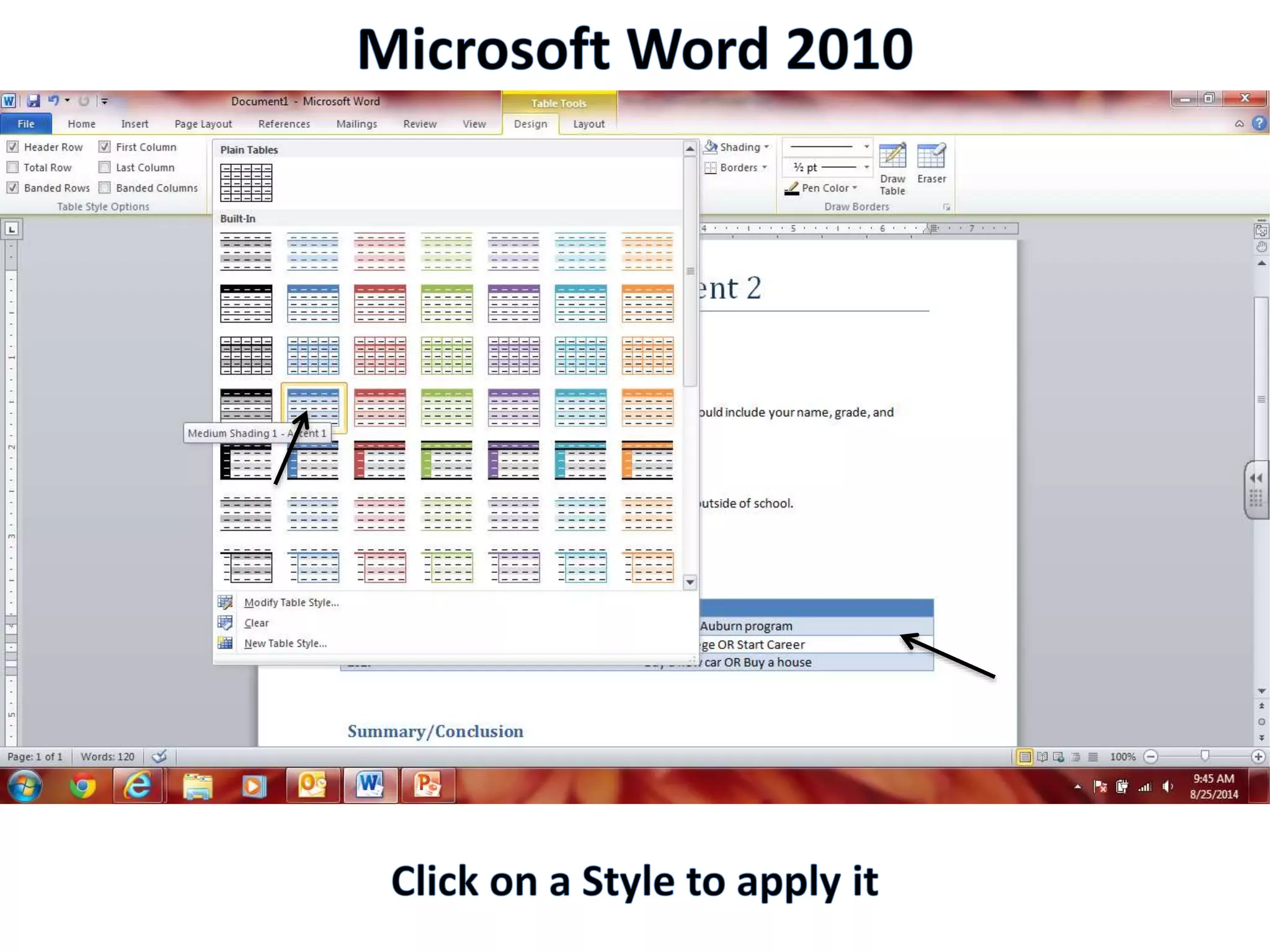The height and width of the screenshot is (952, 1270).
Task: Toggle the Header Row checkbox
Action: point(12,147)
